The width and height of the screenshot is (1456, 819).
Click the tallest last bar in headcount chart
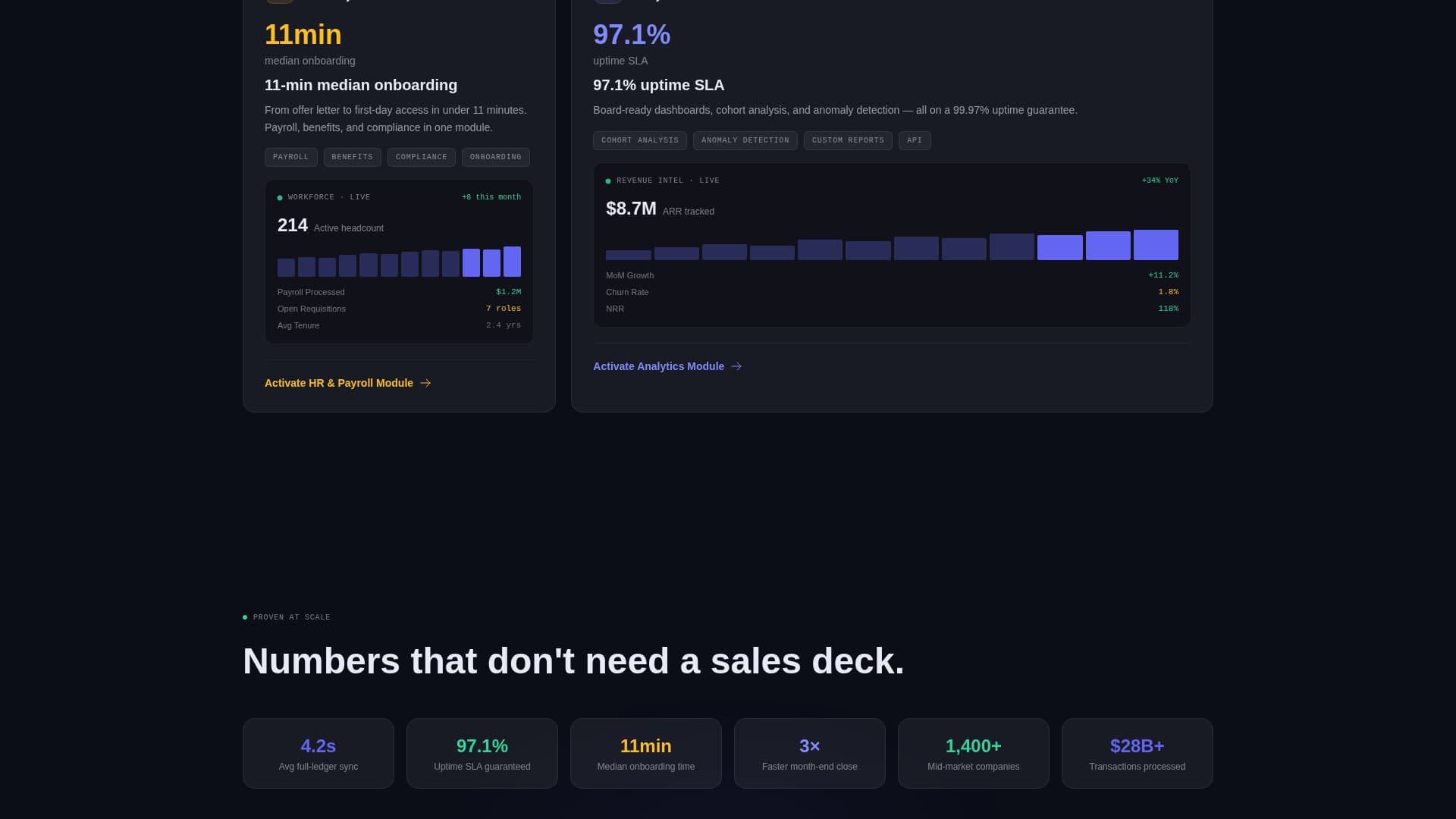point(512,262)
